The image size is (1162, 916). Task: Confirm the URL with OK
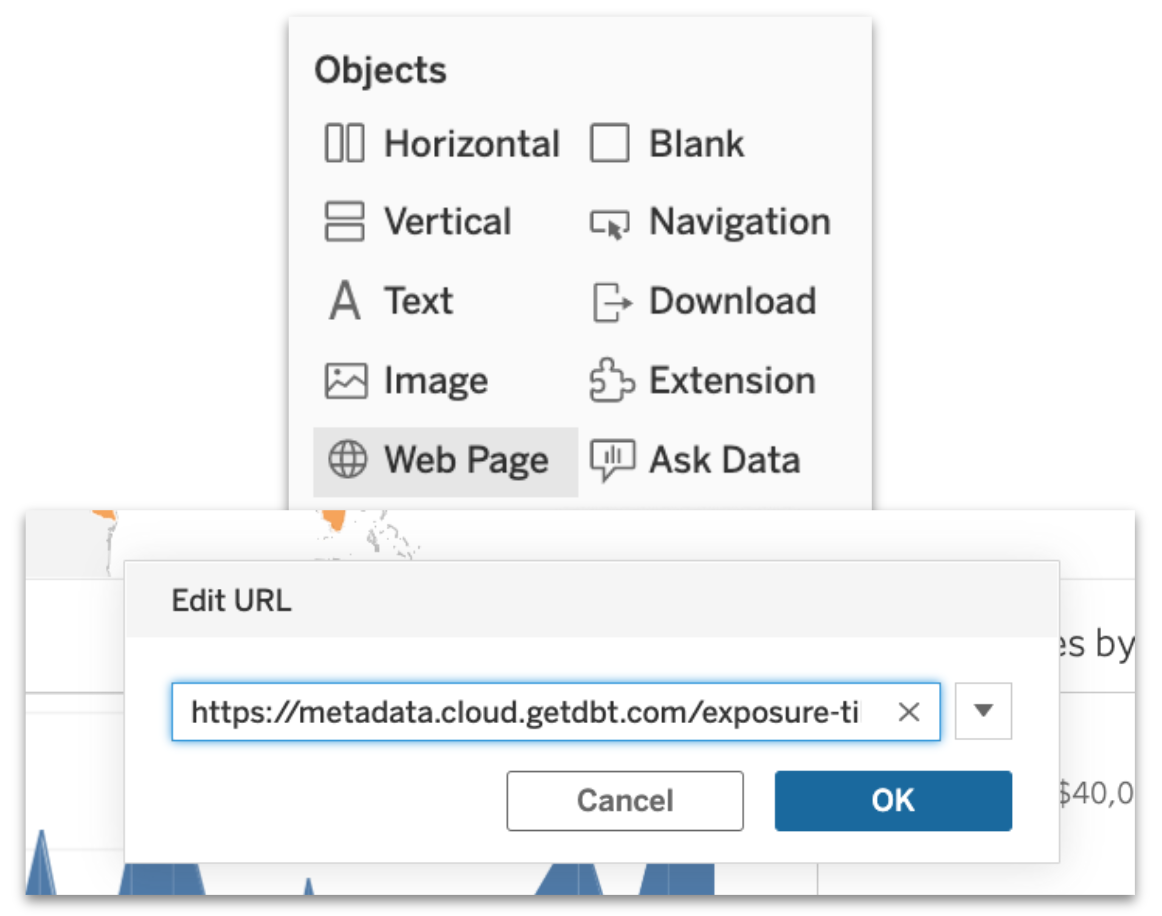[892, 800]
